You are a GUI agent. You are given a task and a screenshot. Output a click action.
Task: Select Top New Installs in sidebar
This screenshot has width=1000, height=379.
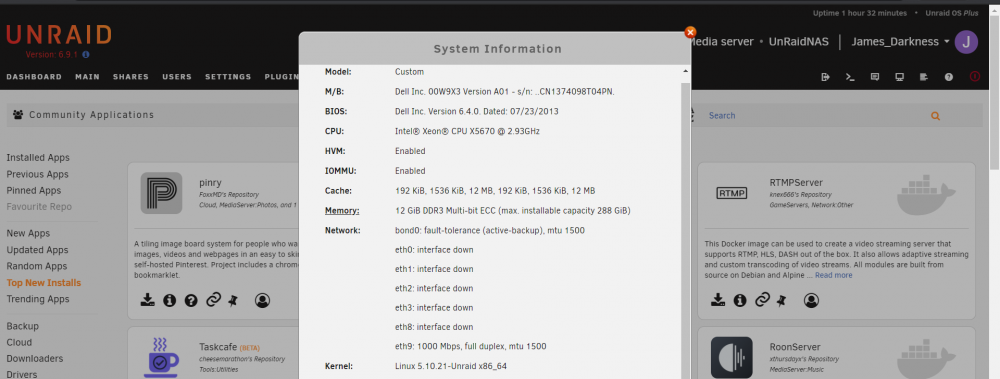point(43,283)
